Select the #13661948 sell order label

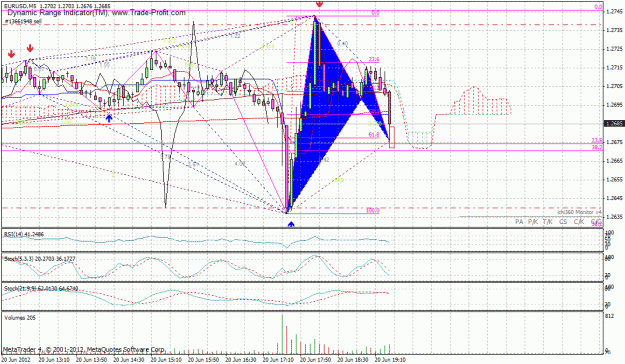(23, 22)
